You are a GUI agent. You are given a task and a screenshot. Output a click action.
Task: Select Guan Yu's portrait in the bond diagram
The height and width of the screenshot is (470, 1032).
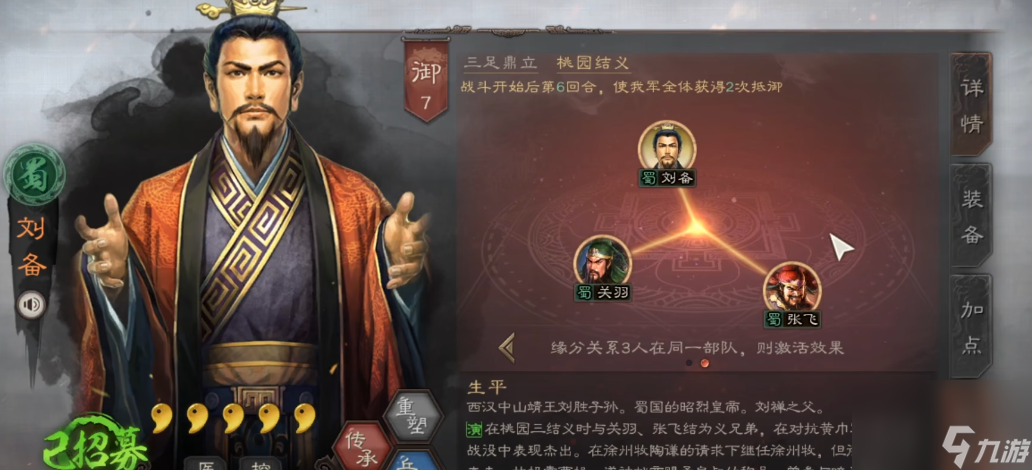point(603,261)
